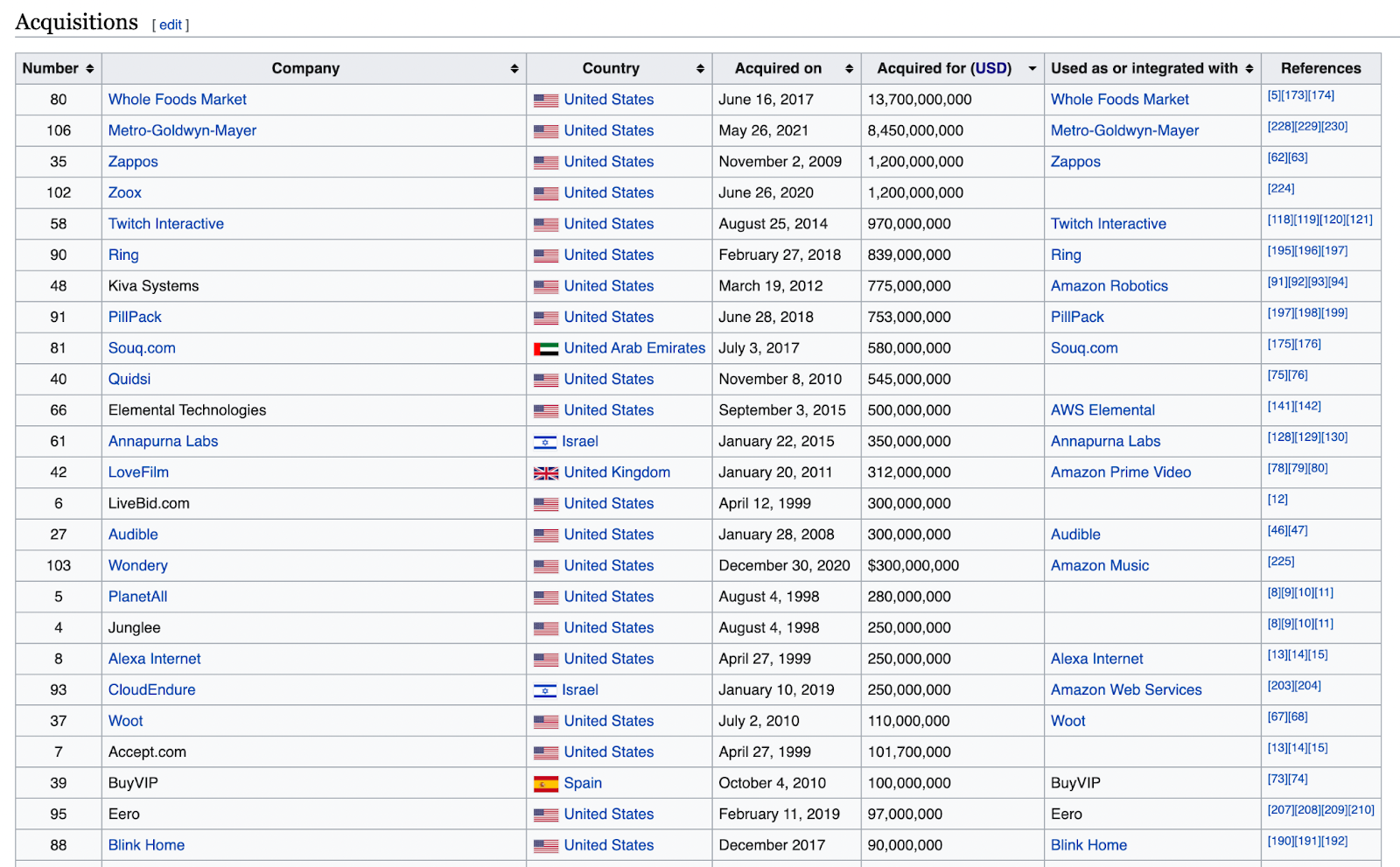Click the Spain flag in BuyVIP row
The image size is (1400, 867).
click(x=546, y=784)
